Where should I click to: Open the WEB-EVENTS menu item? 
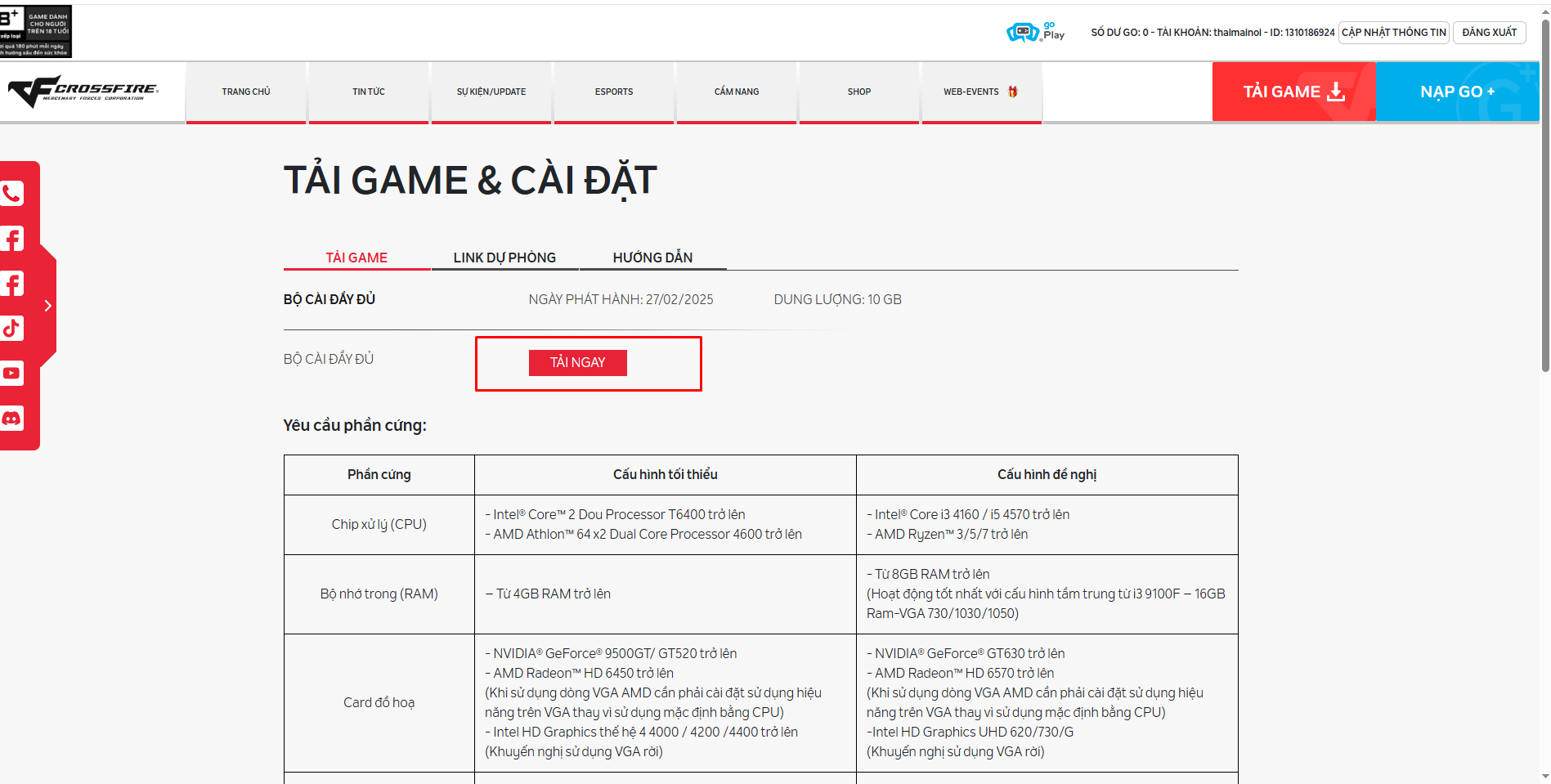[980, 92]
